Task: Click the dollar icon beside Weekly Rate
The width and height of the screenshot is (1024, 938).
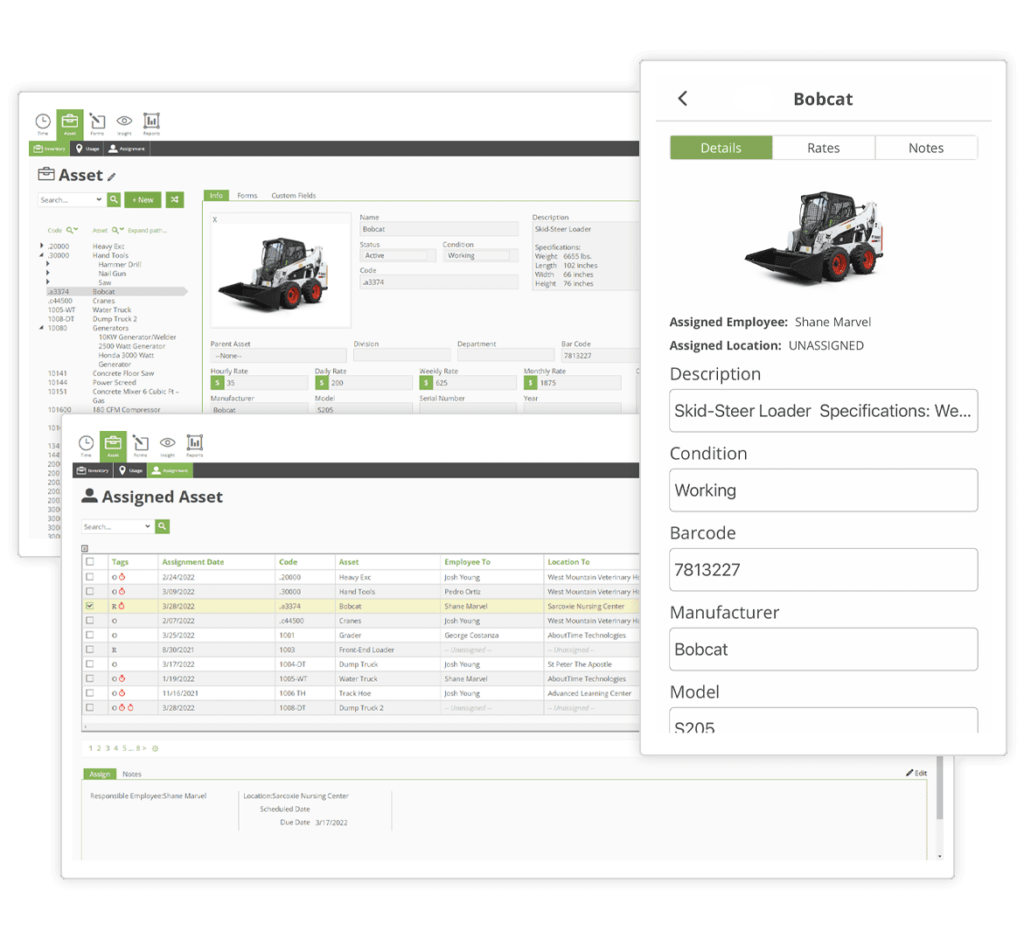Action: (426, 383)
